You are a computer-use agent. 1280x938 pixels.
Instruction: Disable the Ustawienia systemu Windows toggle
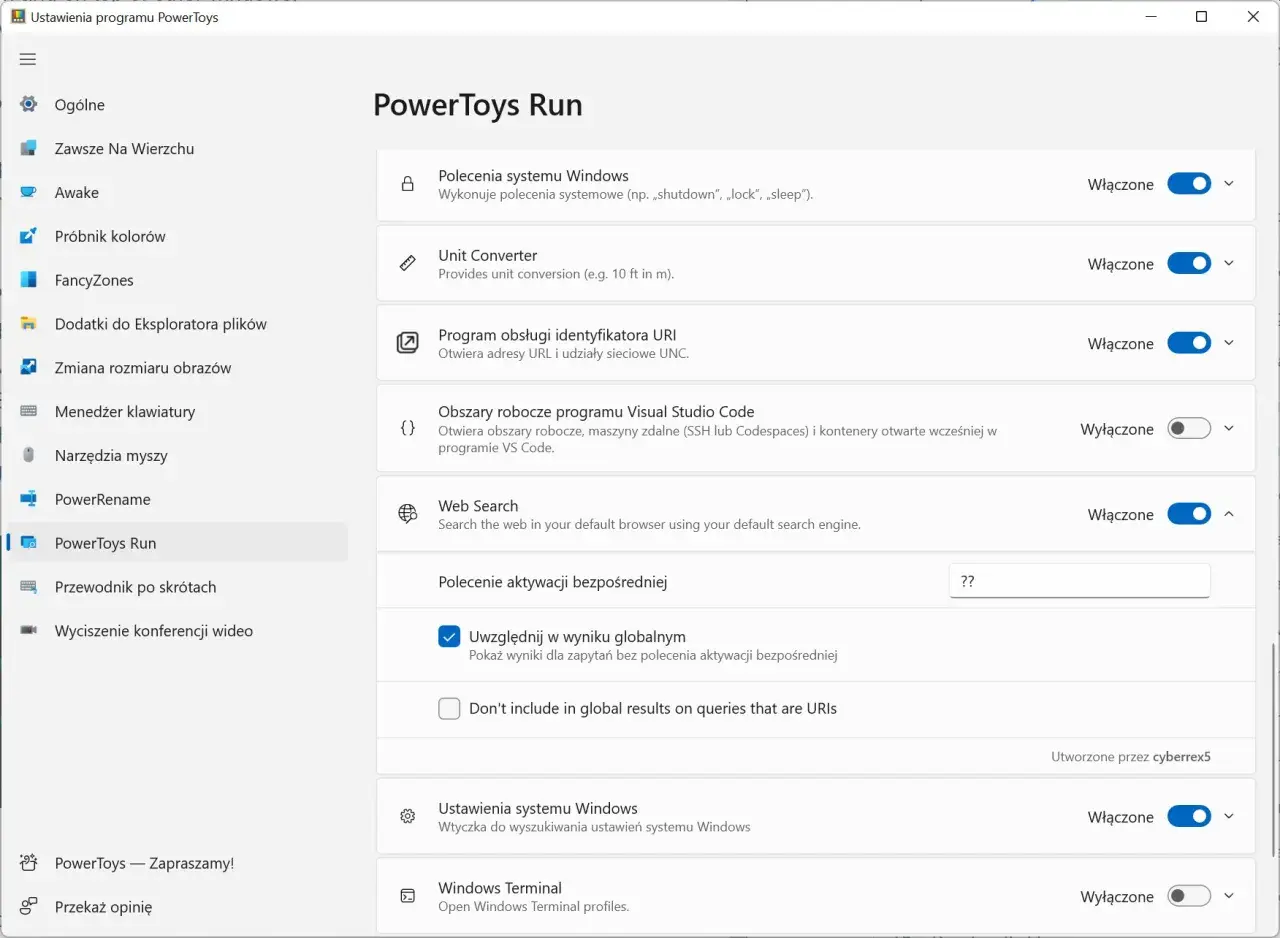click(x=1189, y=817)
